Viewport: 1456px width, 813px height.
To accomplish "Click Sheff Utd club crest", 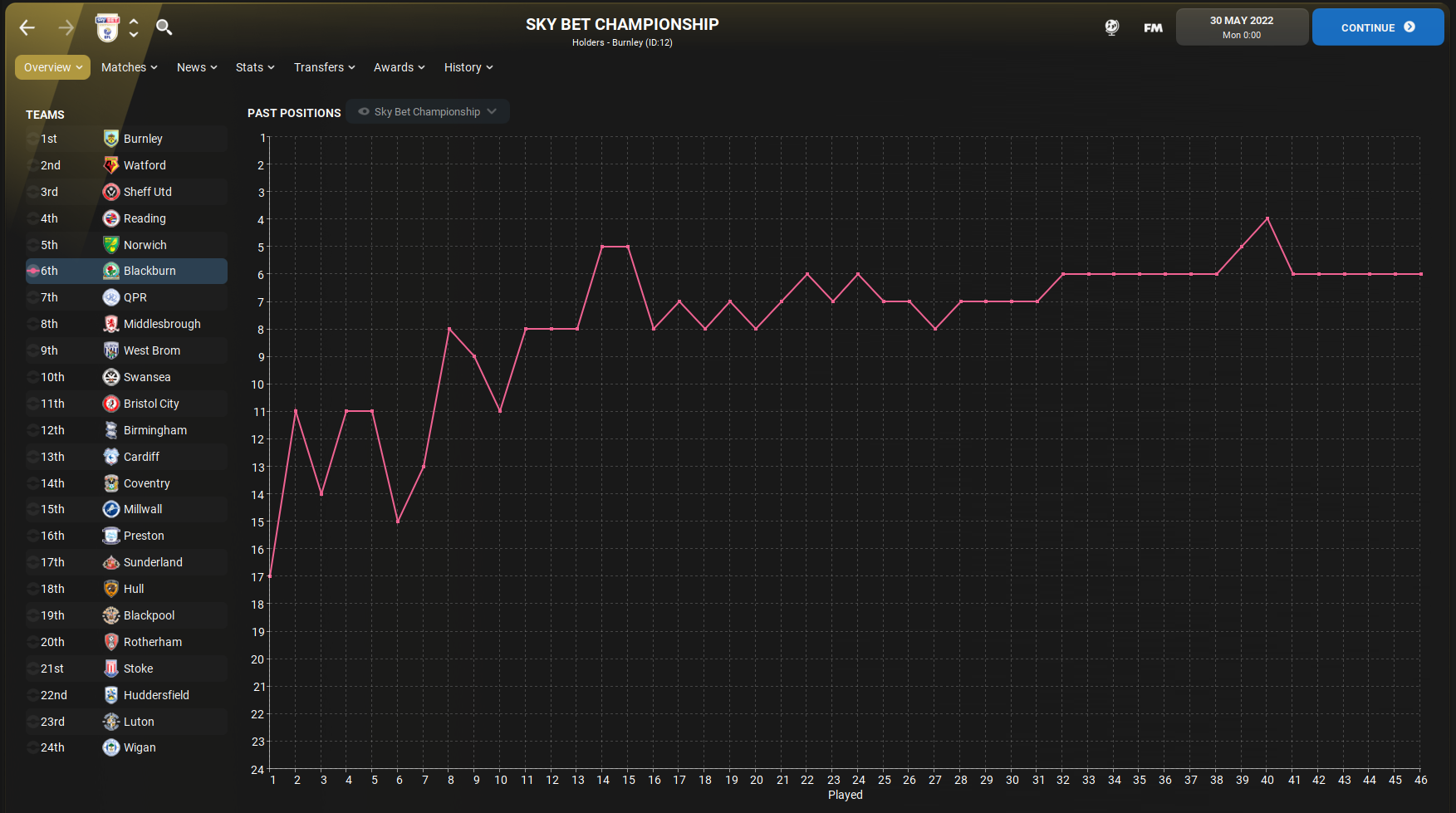I will tap(111, 192).
